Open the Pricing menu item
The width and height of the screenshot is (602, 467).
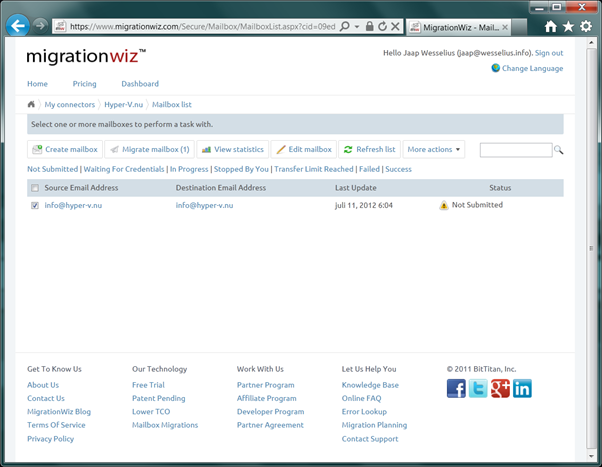84,84
